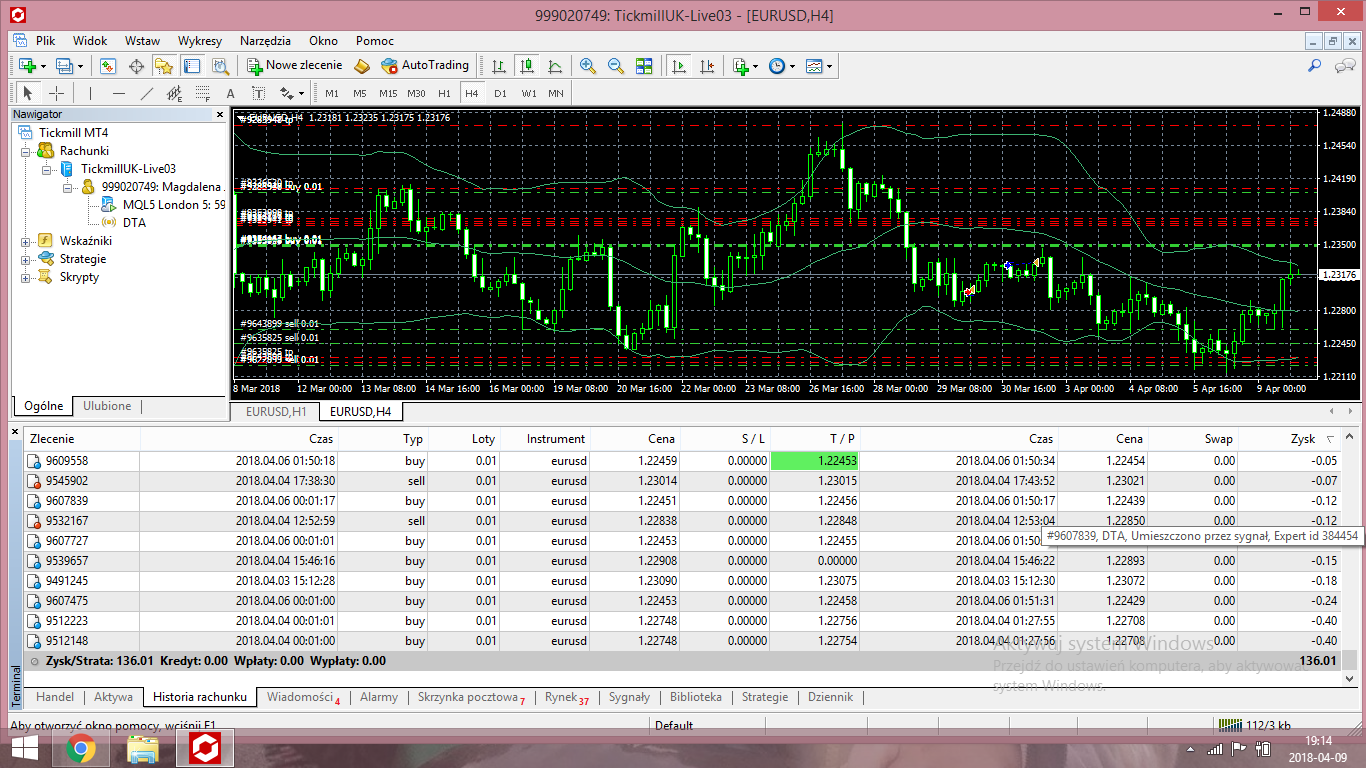Open the Strategy Tester magnifier icon
The image size is (1366, 768).
pyautogui.click(x=220, y=66)
